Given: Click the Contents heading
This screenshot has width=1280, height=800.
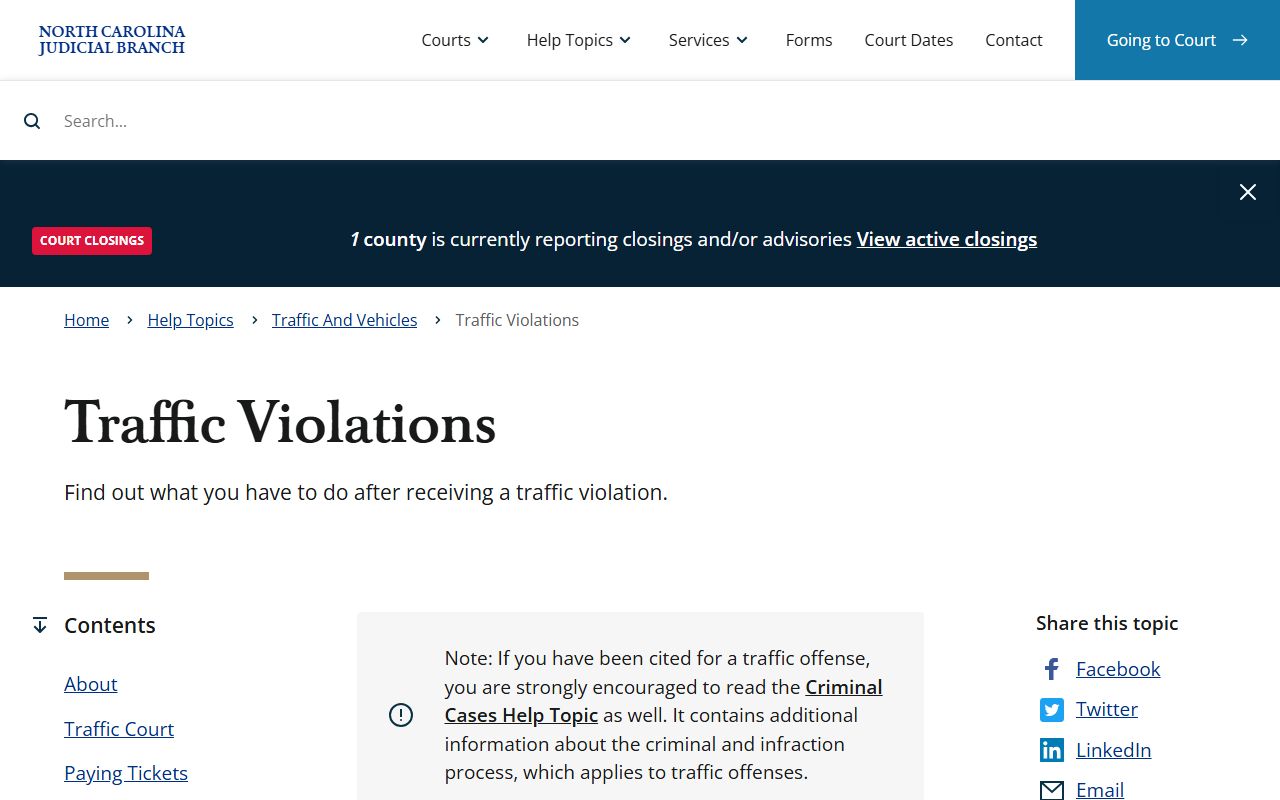Looking at the screenshot, I should [110, 625].
